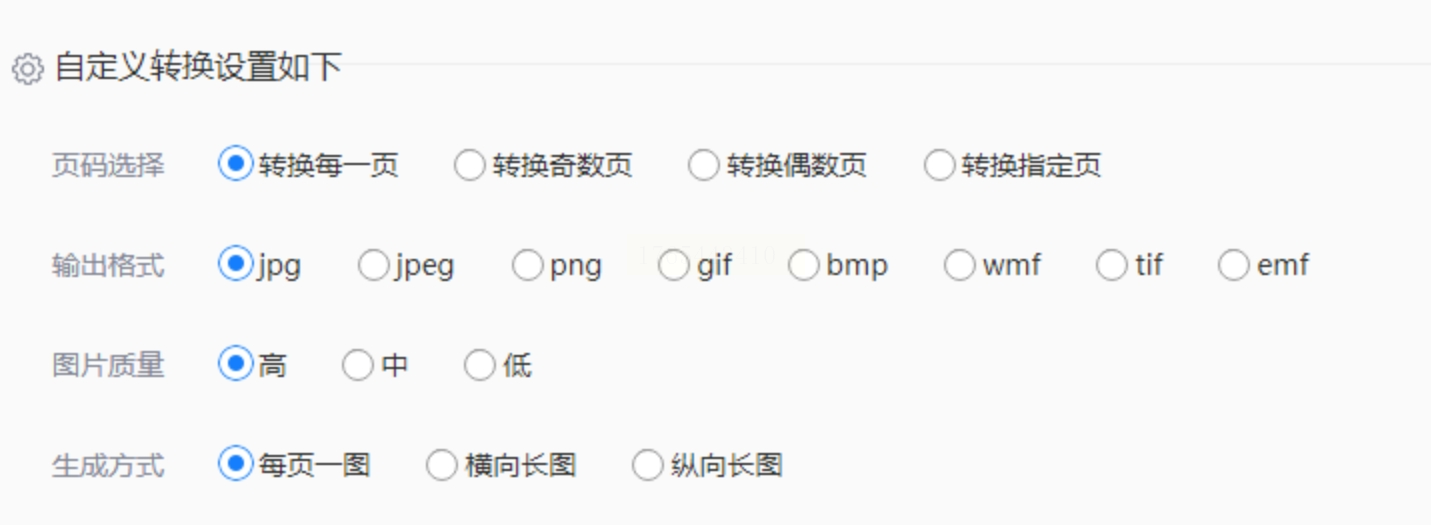Pick tif as output format
The width and height of the screenshot is (1431, 525).
(1112, 265)
